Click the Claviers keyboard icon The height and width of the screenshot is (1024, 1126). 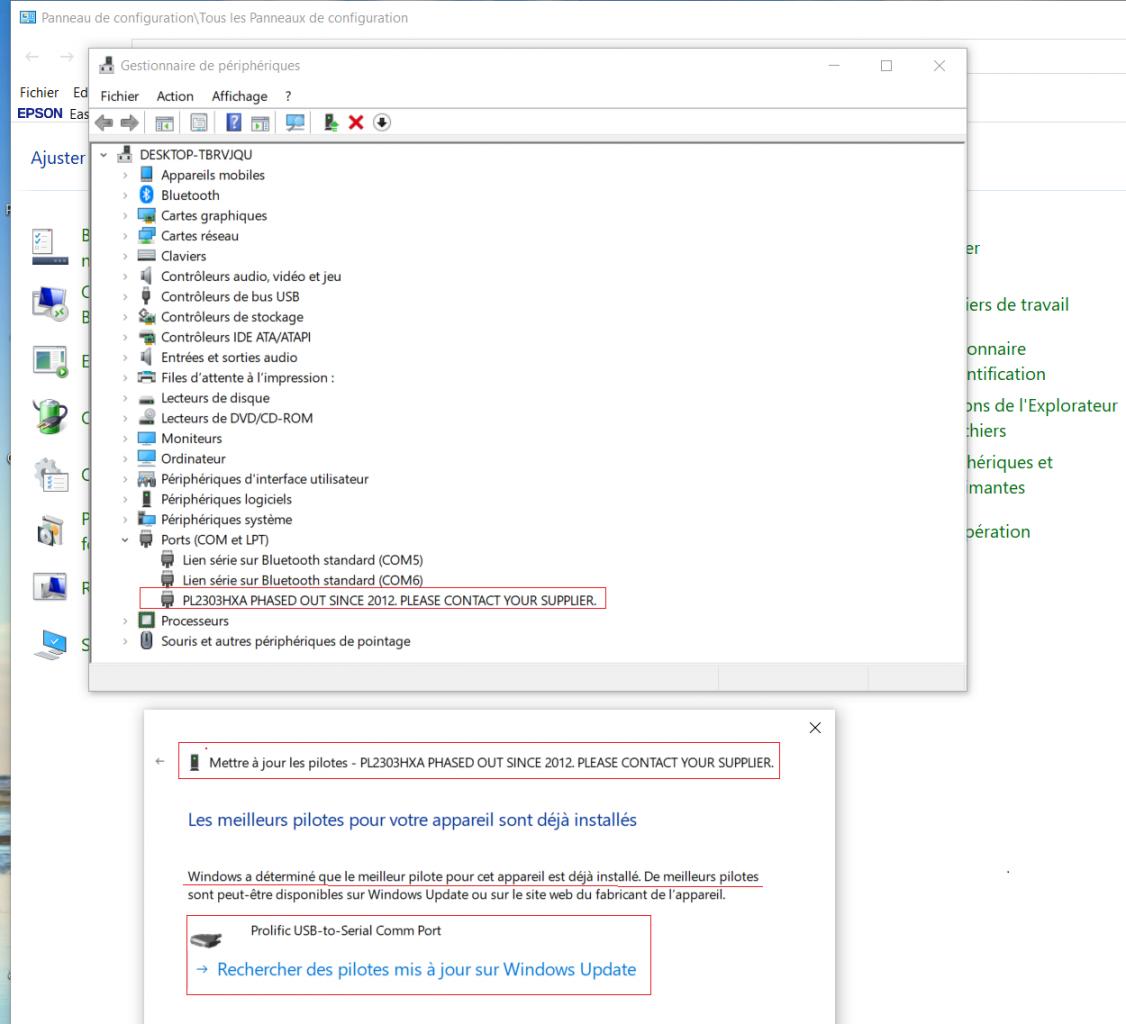[146, 256]
